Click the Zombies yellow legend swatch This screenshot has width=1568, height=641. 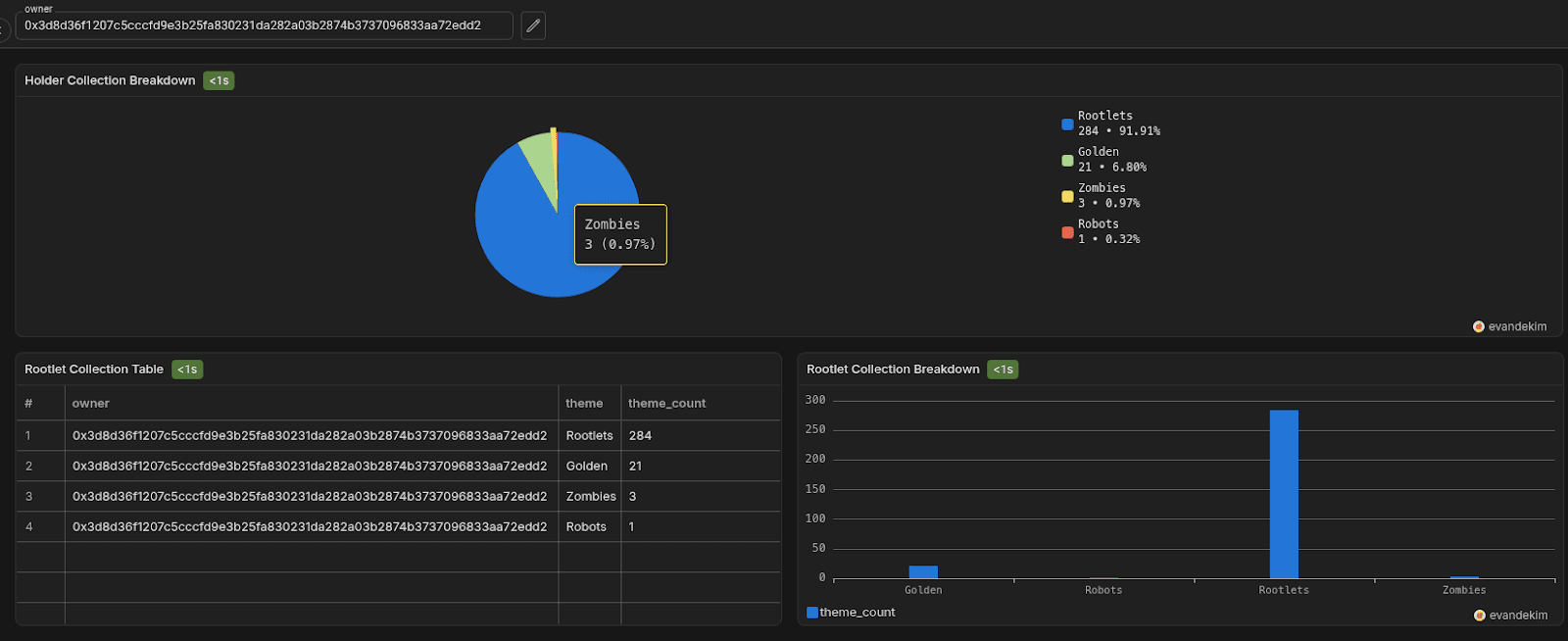pos(1067,196)
